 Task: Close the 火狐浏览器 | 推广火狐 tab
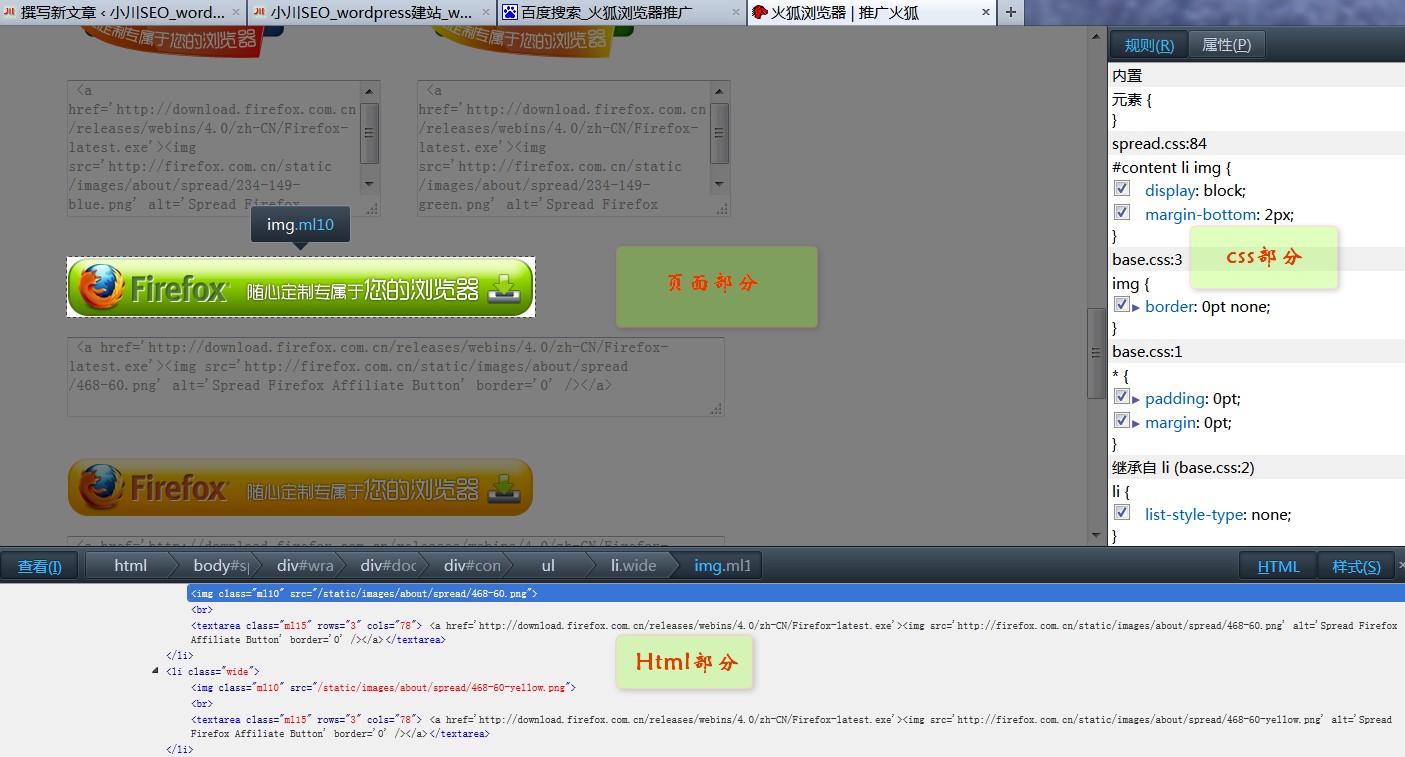coord(985,13)
